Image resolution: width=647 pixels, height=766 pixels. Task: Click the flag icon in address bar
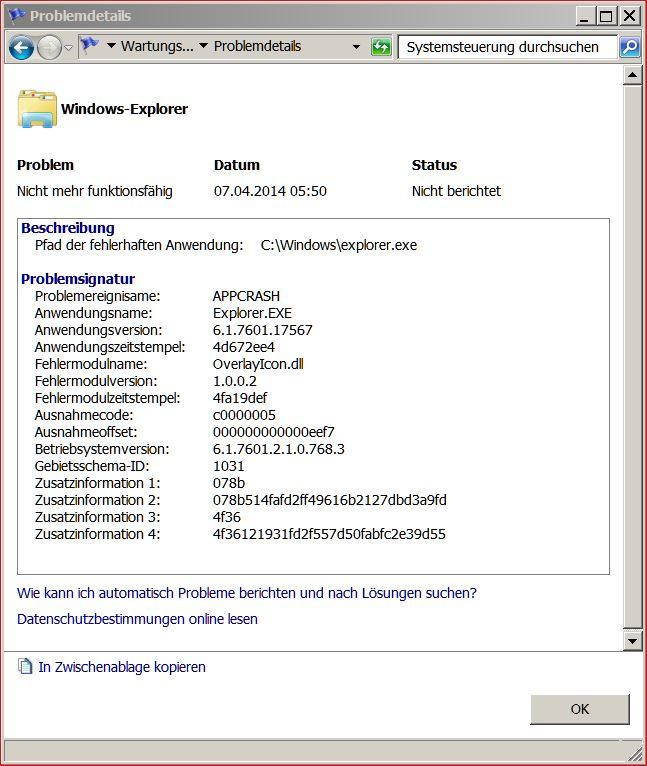[89, 45]
